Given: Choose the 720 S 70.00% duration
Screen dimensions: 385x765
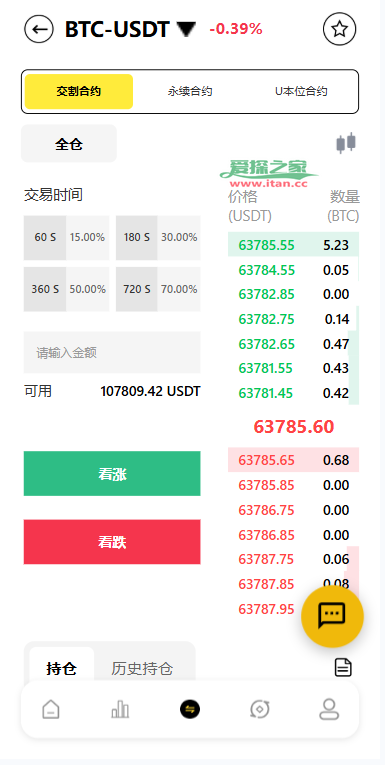Looking at the screenshot, I should (x=158, y=289).
